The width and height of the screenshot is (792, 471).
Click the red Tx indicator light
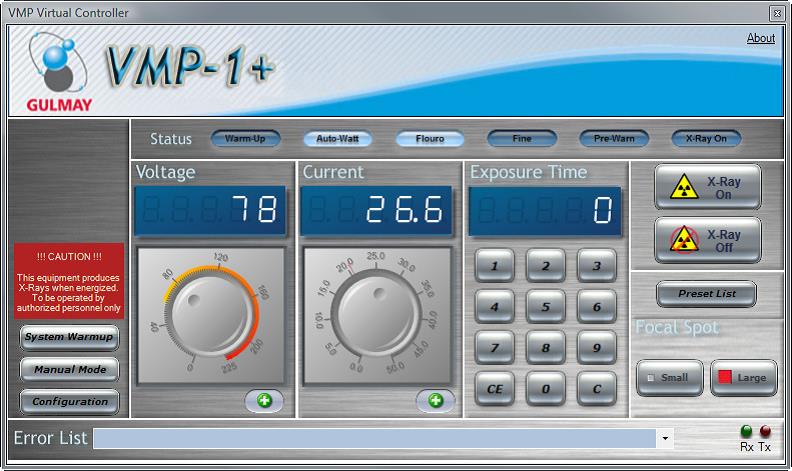coord(765,431)
